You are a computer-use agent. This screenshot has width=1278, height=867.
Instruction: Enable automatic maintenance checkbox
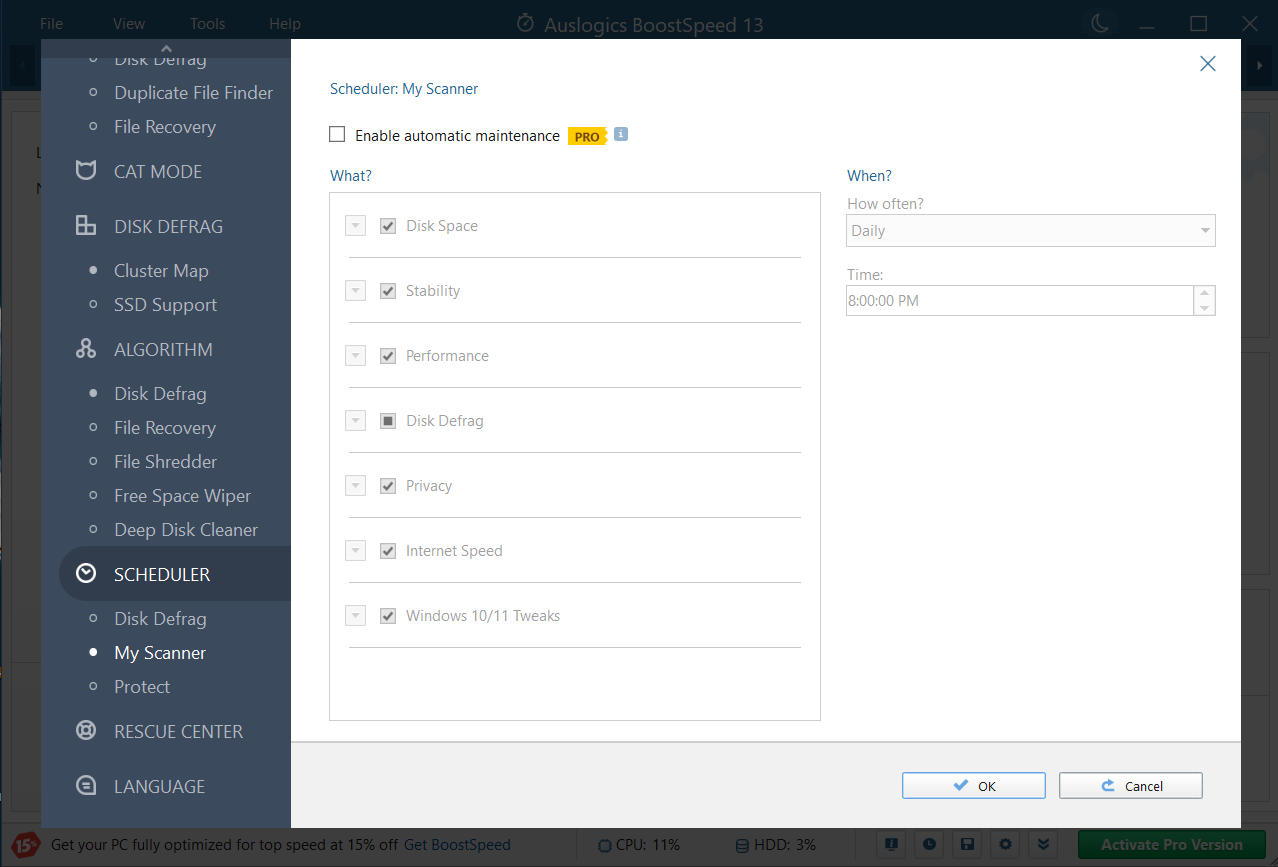tap(337, 134)
